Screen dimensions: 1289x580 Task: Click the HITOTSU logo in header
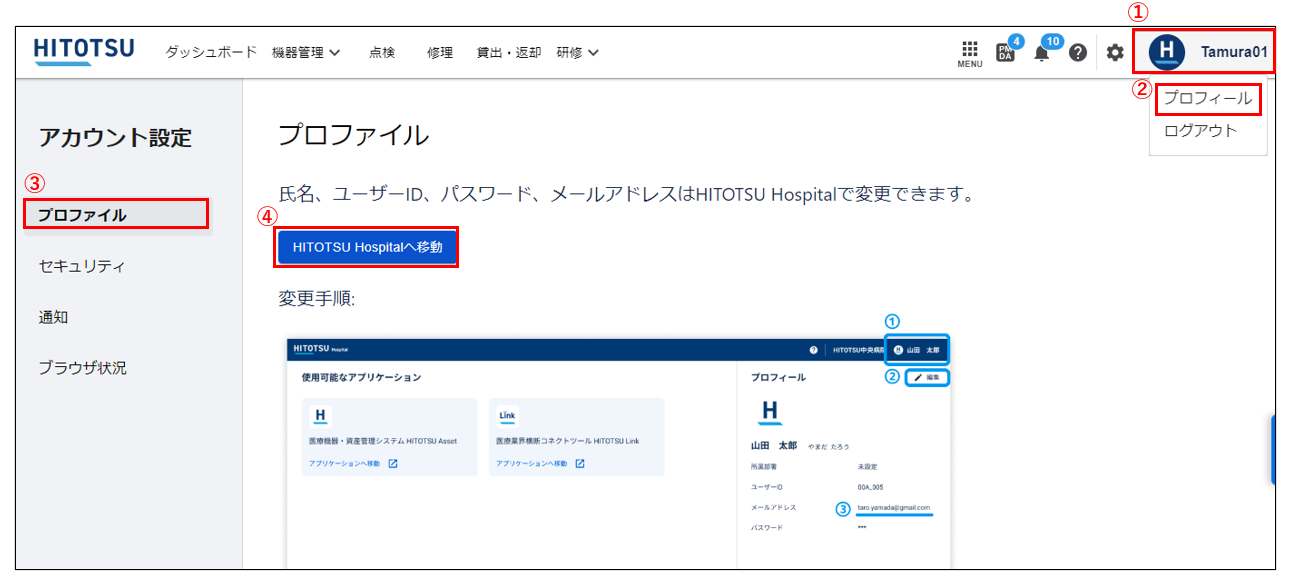84,52
